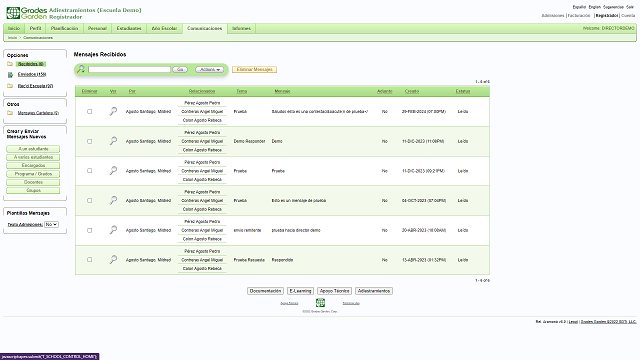The height and width of the screenshot is (360, 640).
Task: Click the Grupos message button
Action: (x=33, y=190)
